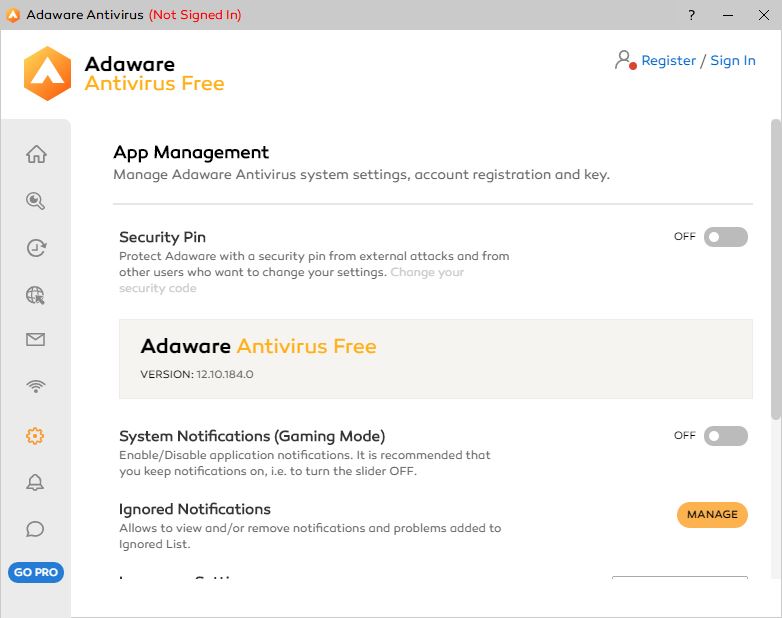The height and width of the screenshot is (618, 782).
Task: Open the Notifications bell icon
Action: 35,482
